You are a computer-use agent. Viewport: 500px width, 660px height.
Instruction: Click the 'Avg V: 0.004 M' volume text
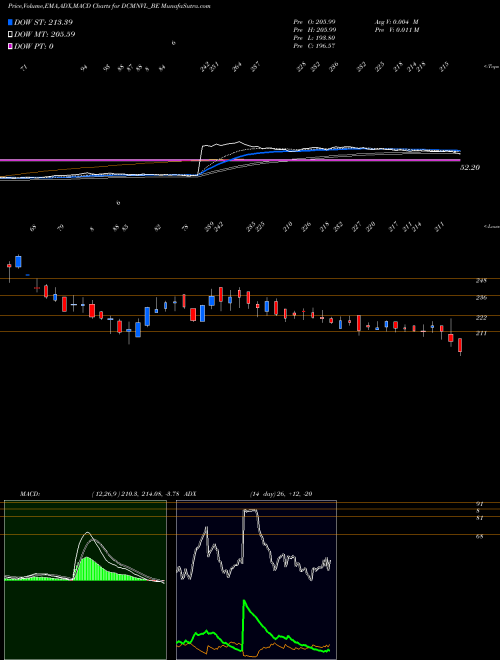point(396,22)
